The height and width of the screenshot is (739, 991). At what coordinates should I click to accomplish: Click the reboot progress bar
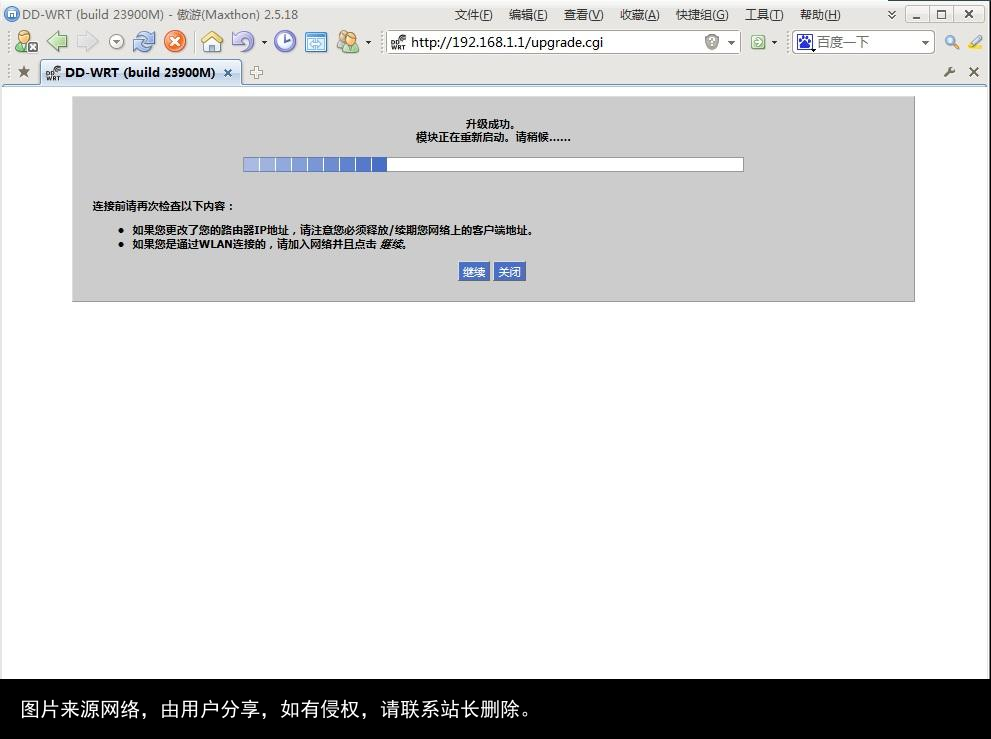pyautogui.click(x=492, y=164)
